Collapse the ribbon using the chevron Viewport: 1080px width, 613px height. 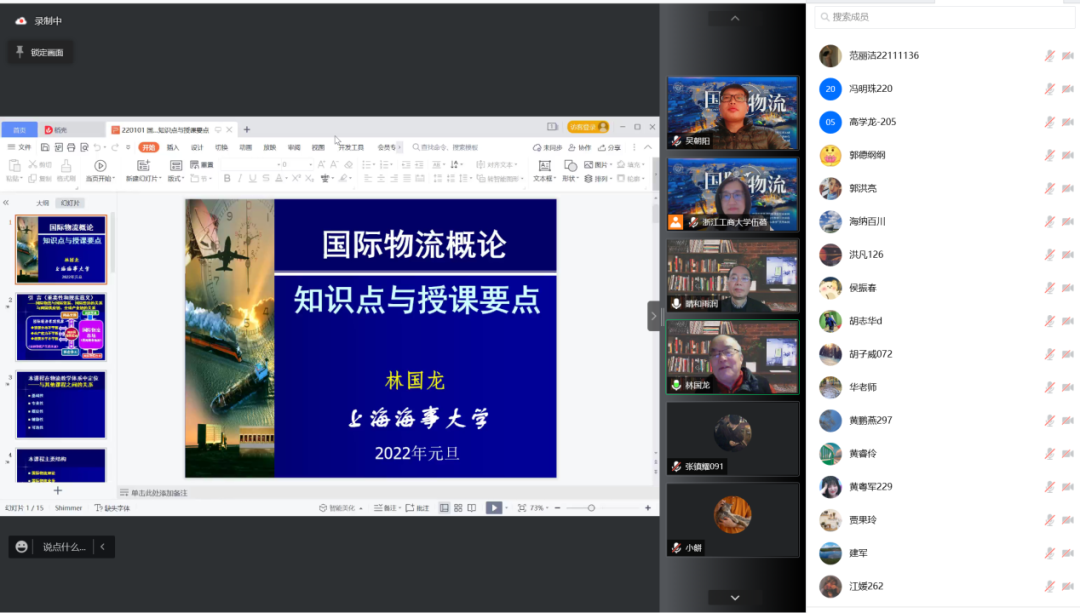point(649,147)
